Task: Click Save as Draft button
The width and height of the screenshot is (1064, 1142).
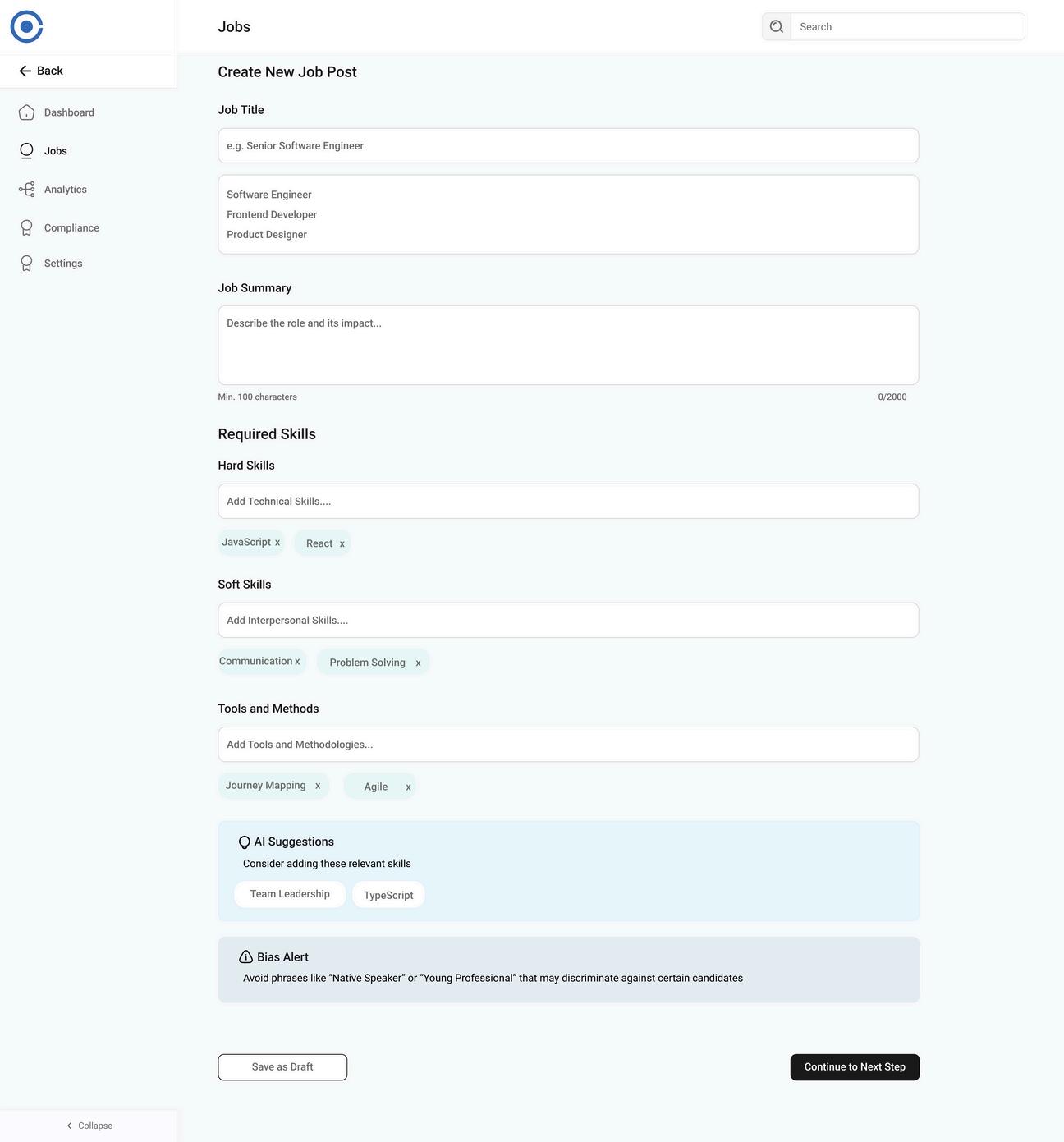Action: pyautogui.click(x=282, y=1067)
